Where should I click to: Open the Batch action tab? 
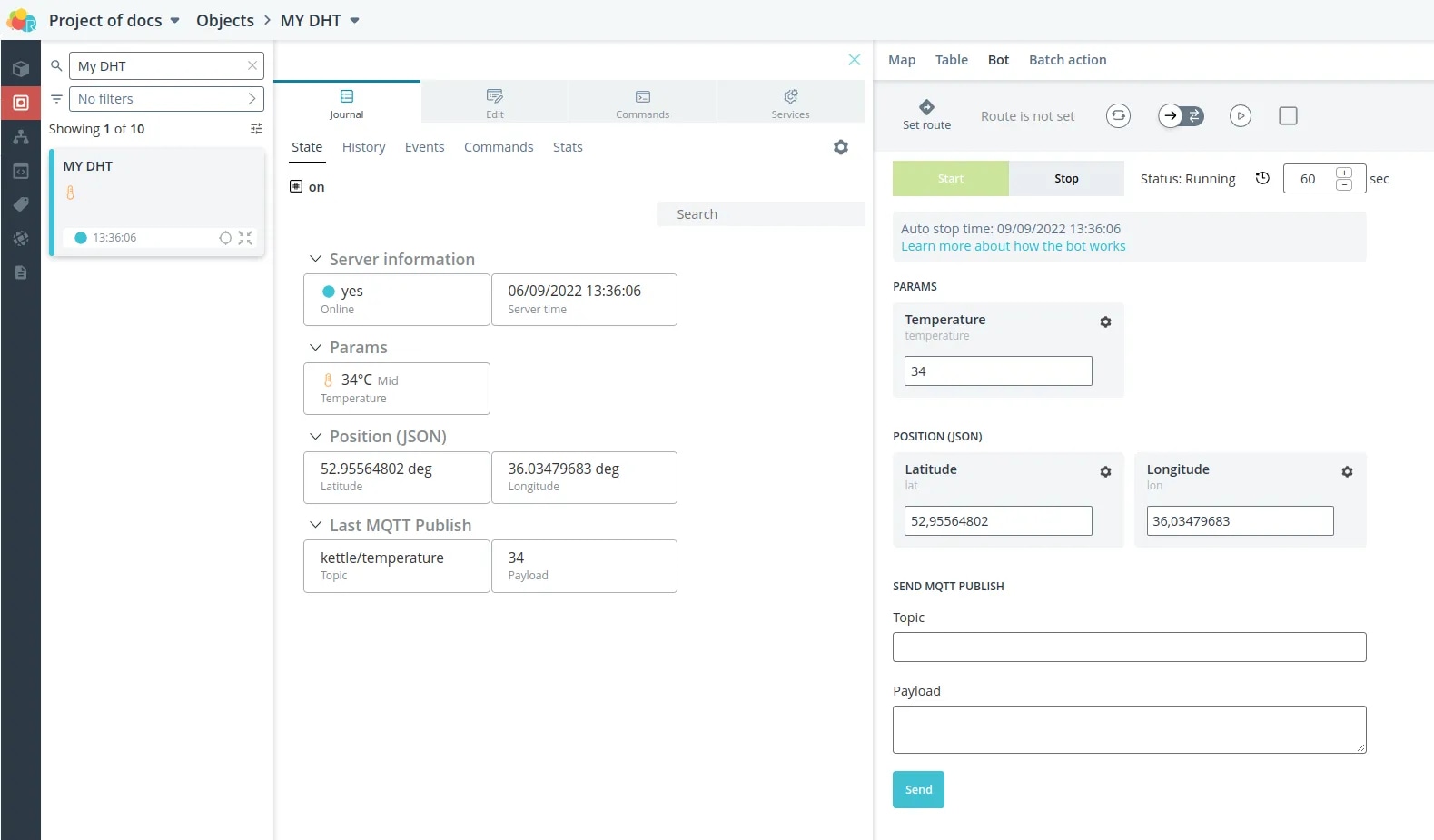point(1068,60)
